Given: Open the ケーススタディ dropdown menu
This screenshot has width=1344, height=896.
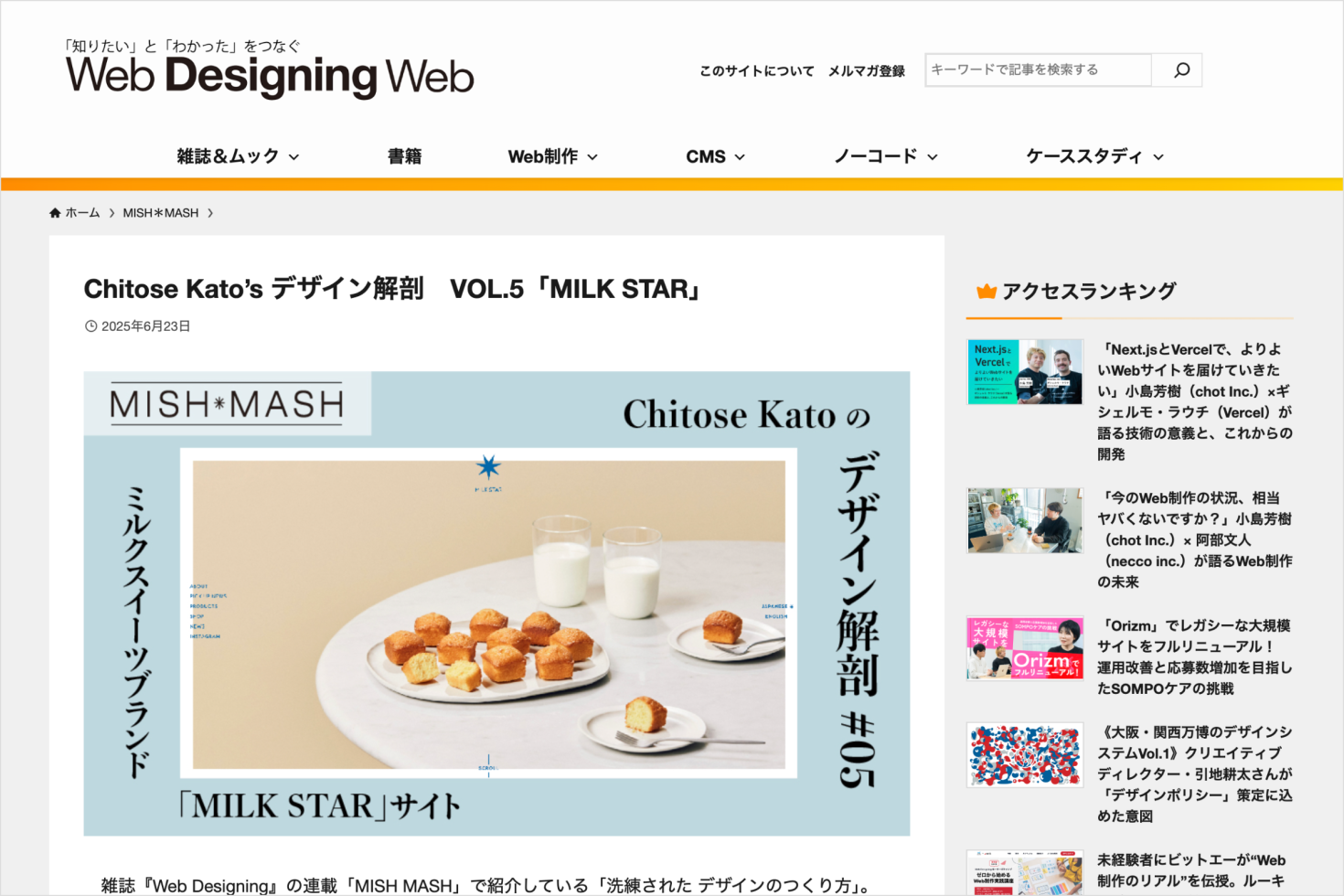Looking at the screenshot, I should click(1094, 156).
